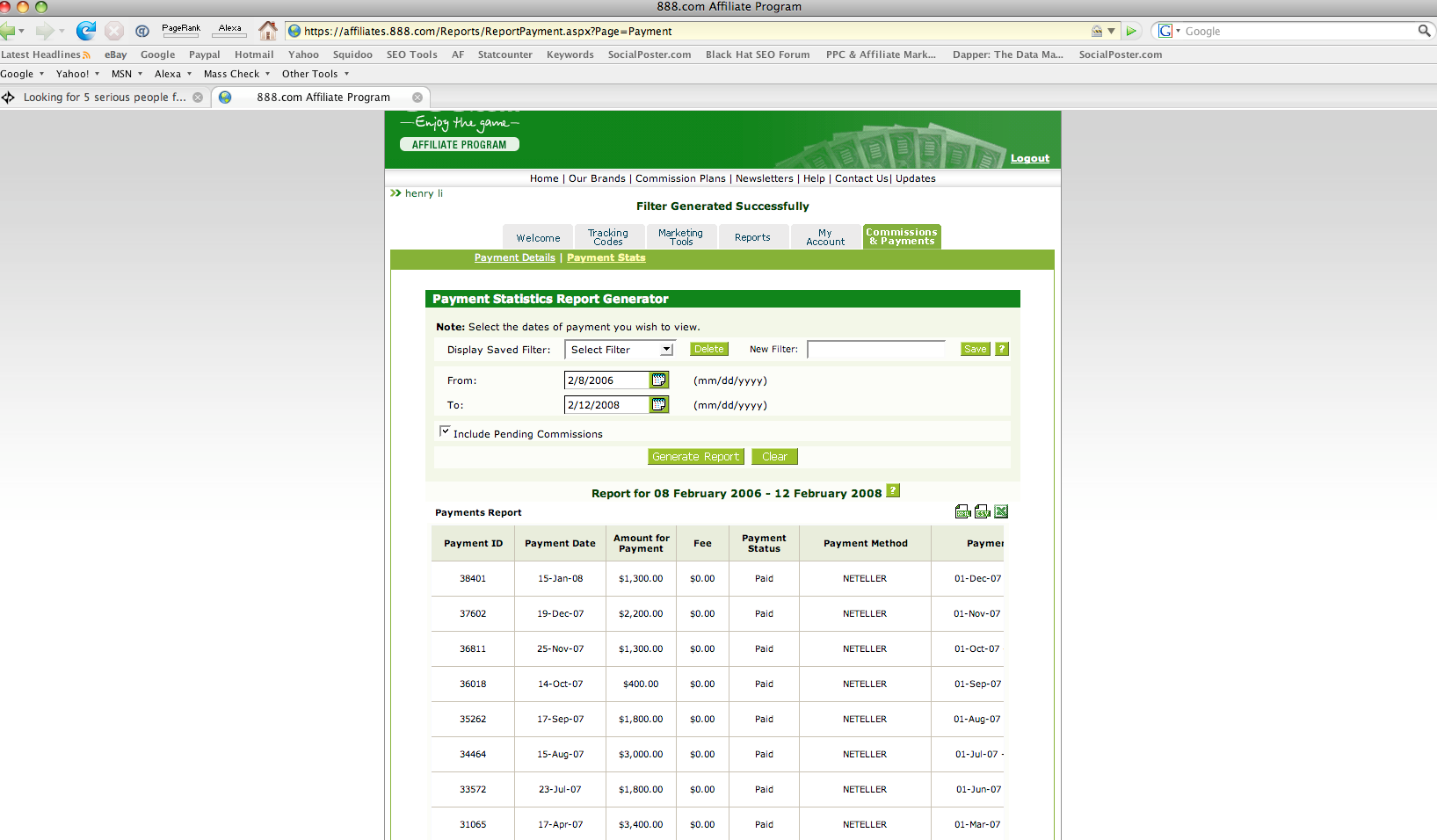Screen dimensions: 1437x840
Task: Export report as XML file
Action: click(x=962, y=512)
